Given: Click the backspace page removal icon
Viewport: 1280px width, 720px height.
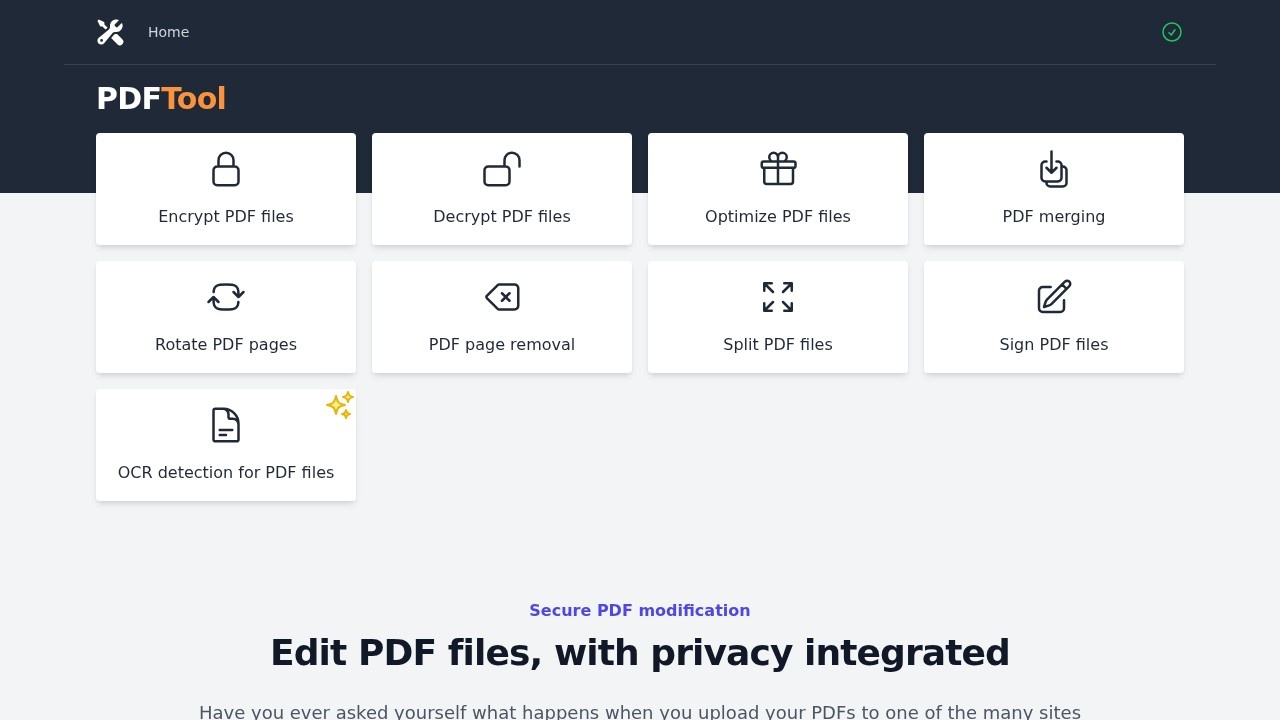Looking at the screenshot, I should 502,297.
